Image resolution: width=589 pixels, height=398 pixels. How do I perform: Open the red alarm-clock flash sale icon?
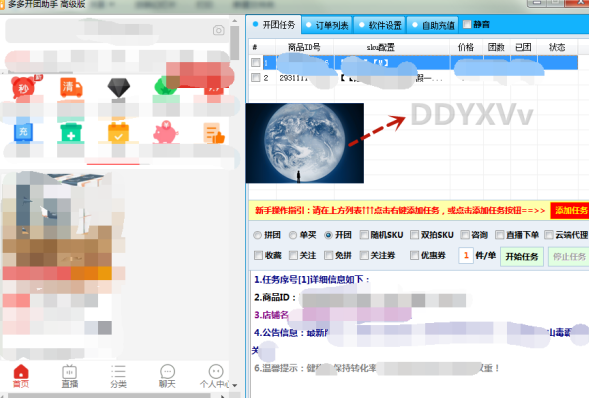coord(23,87)
